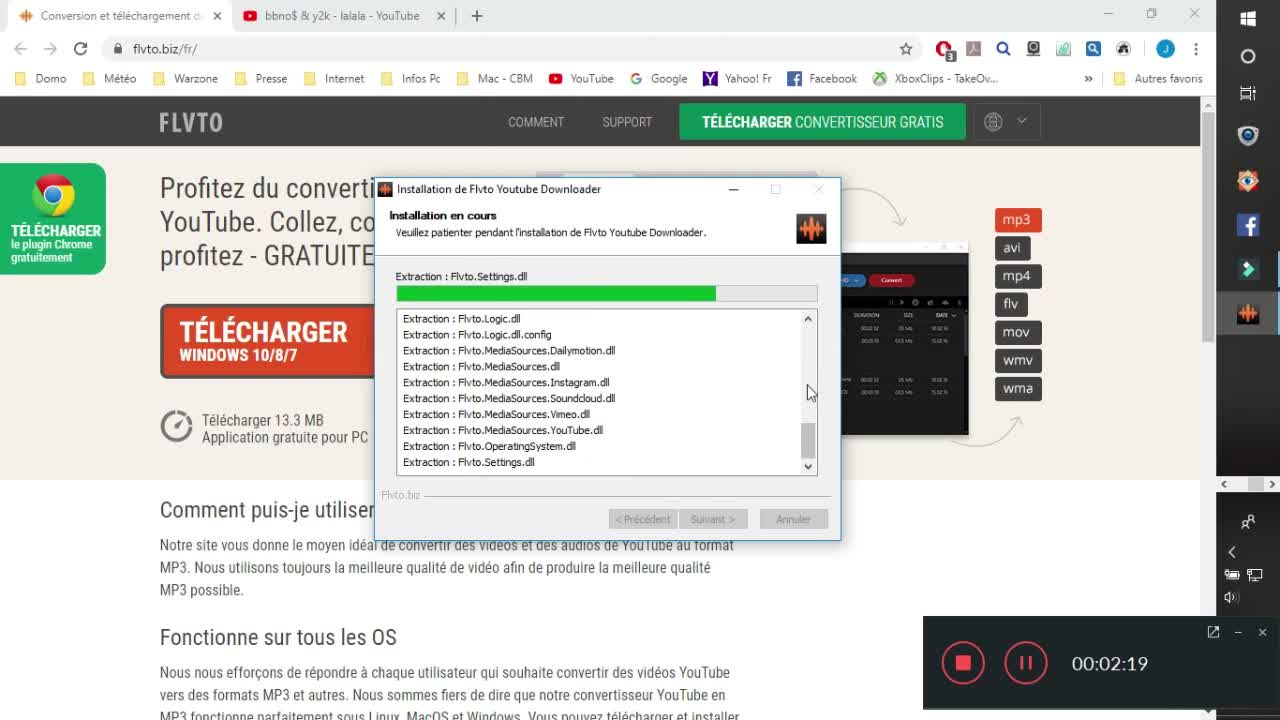Close the bbno$ YouTube tab
This screenshot has width=1280, height=720.
(441, 16)
